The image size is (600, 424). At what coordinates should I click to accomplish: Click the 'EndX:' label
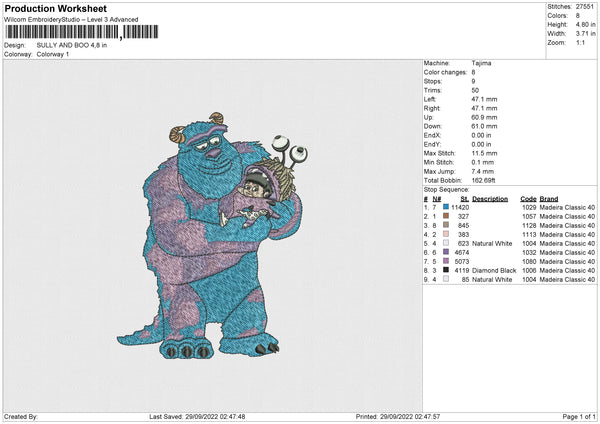tap(432, 135)
